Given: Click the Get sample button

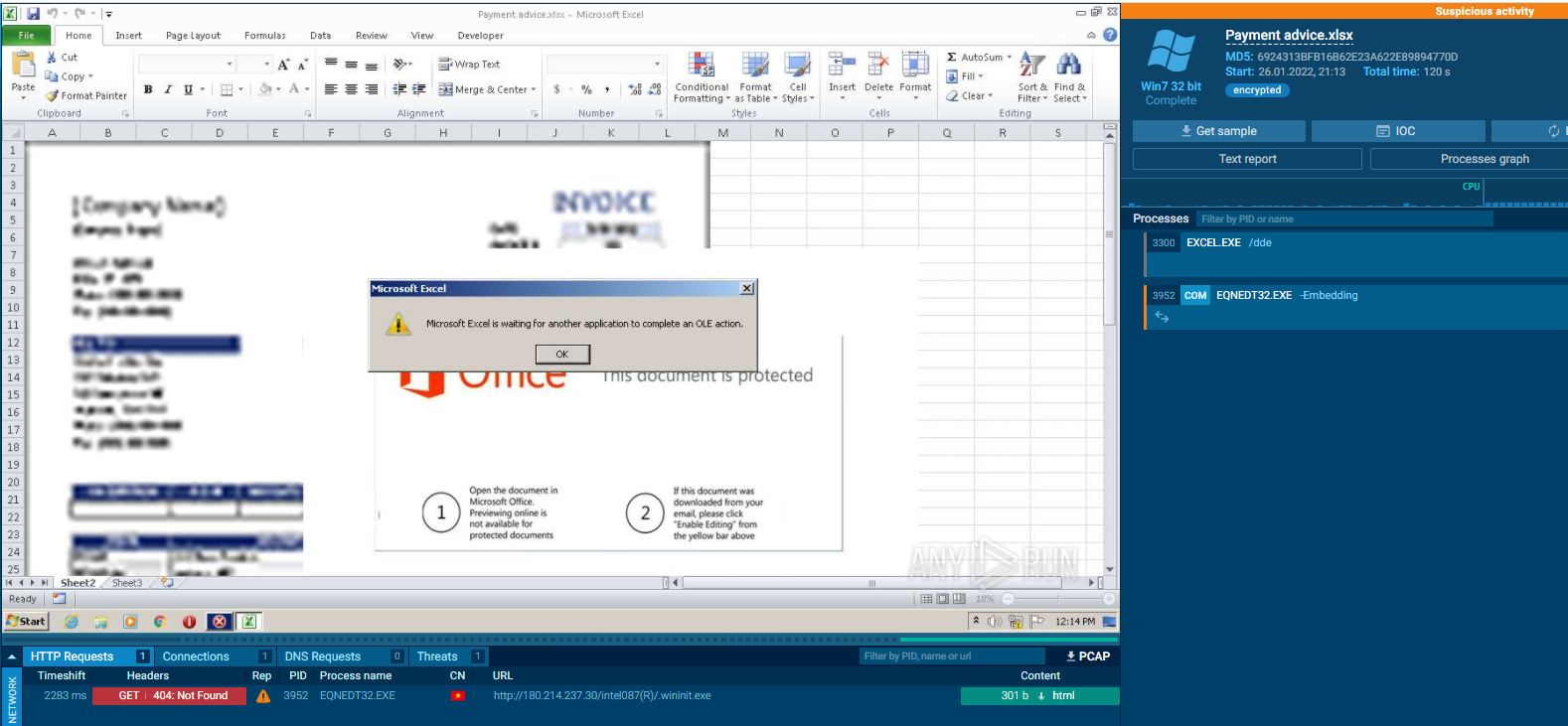Looking at the screenshot, I should pyautogui.click(x=1218, y=131).
